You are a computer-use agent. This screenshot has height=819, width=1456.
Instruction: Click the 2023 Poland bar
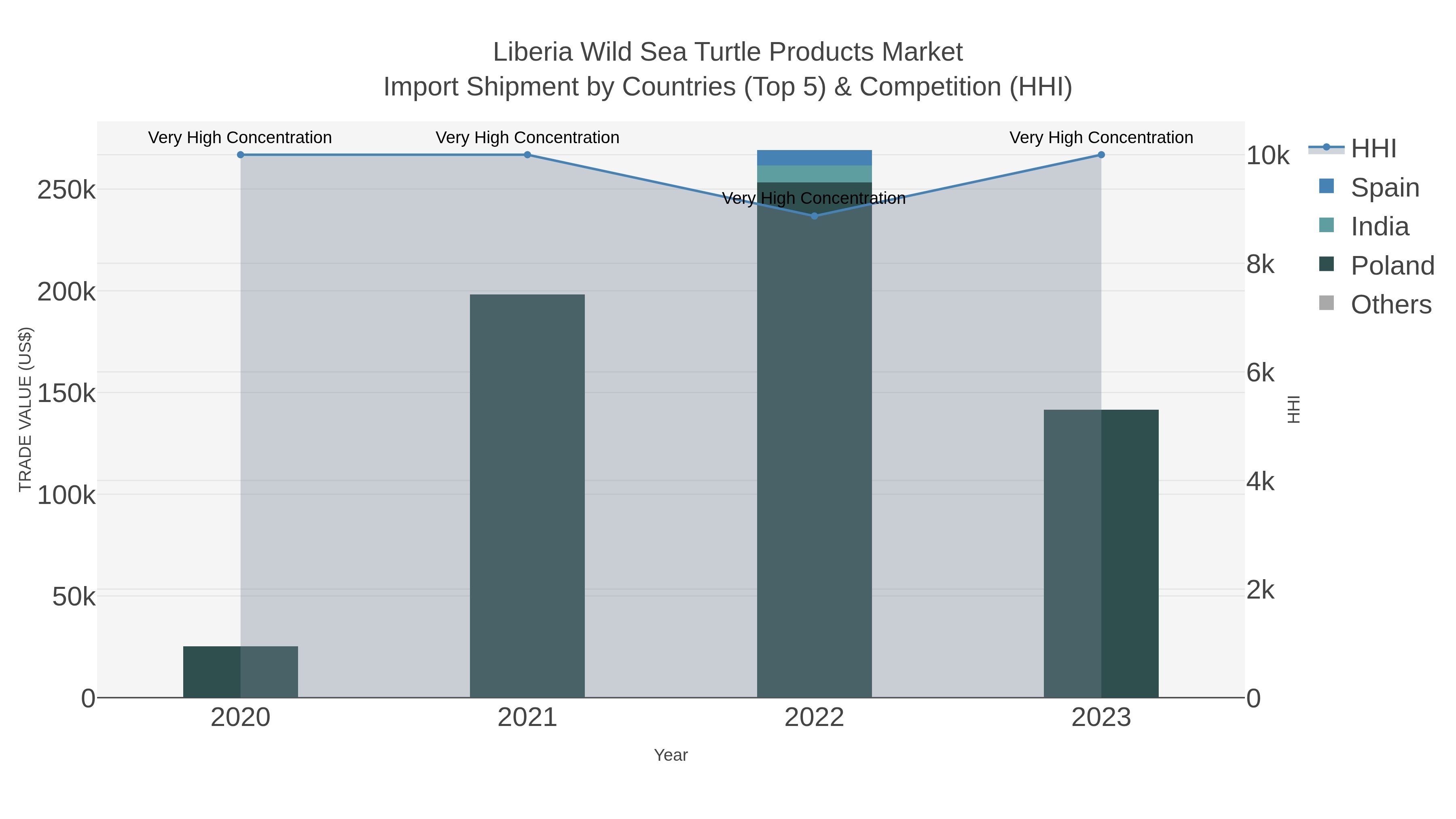coord(1101,554)
